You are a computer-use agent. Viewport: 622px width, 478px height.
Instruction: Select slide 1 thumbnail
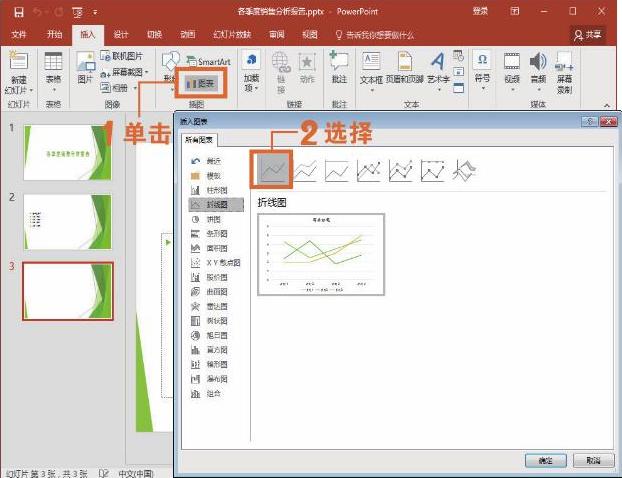coord(67,152)
